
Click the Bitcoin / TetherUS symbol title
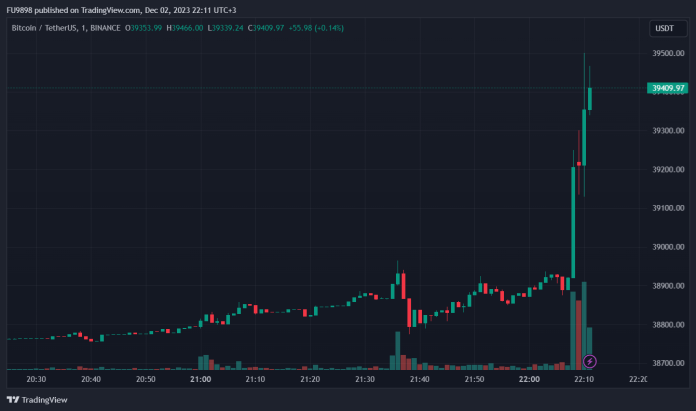(44, 28)
